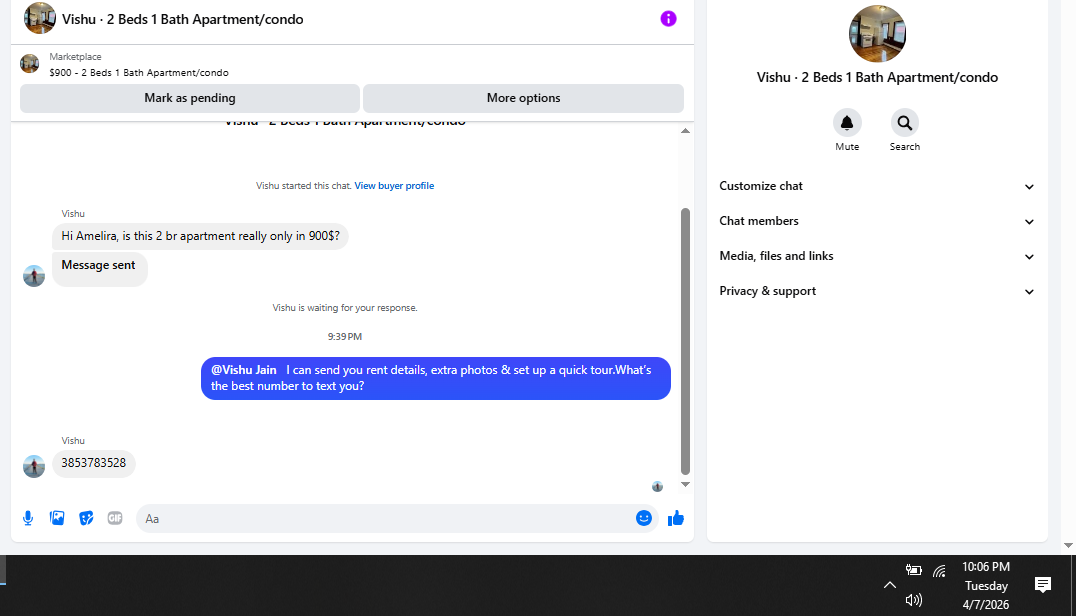Choose a sticker icon
This screenshot has height=616, width=1076.
[x=86, y=518]
